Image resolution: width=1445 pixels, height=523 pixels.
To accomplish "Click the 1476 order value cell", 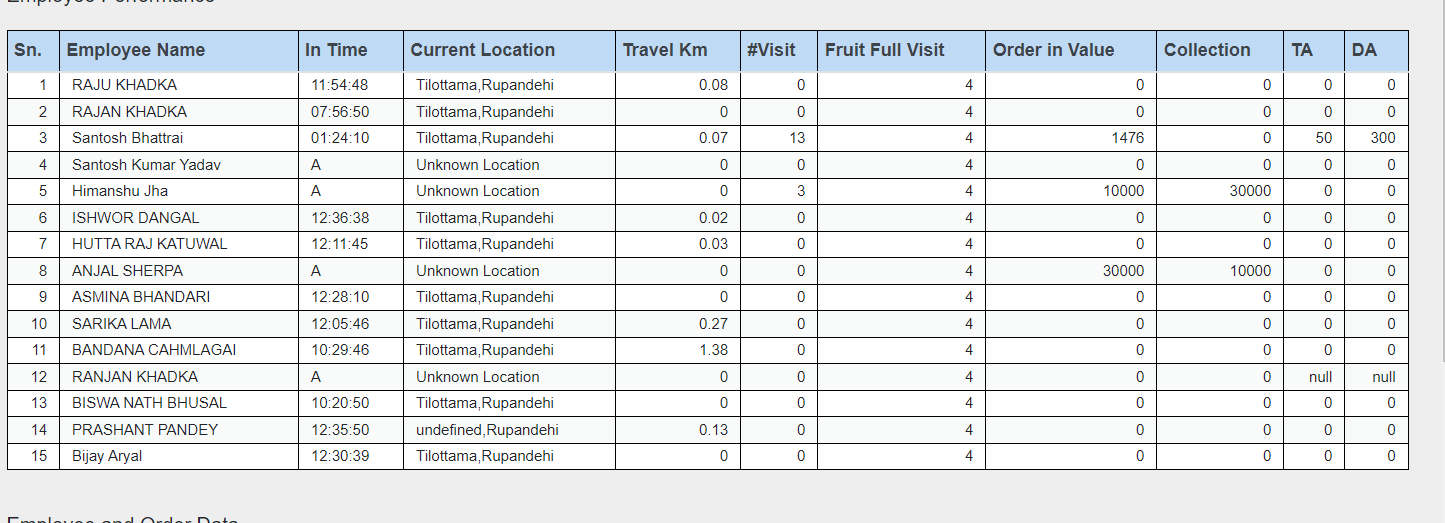I will tap(1127, 138).
